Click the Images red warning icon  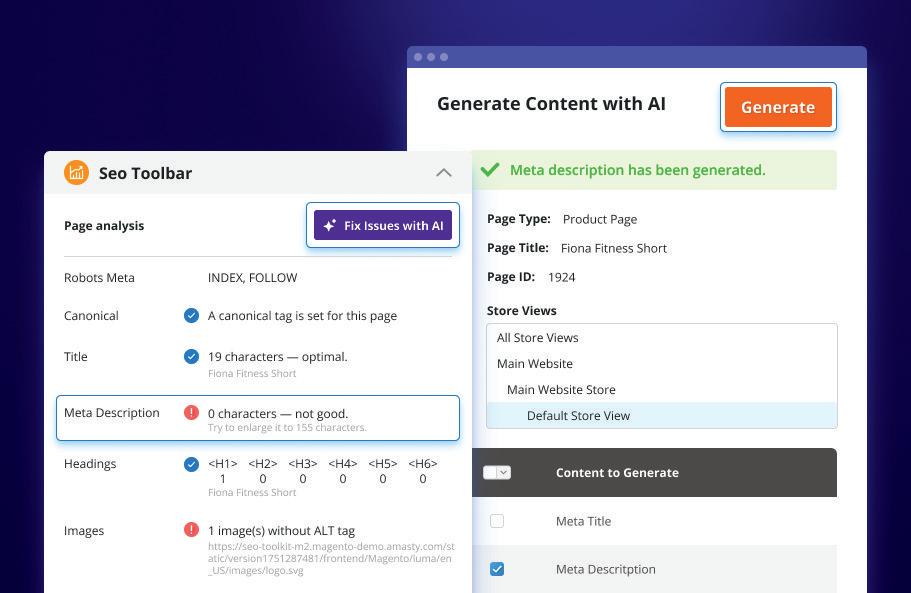point(191,530)
